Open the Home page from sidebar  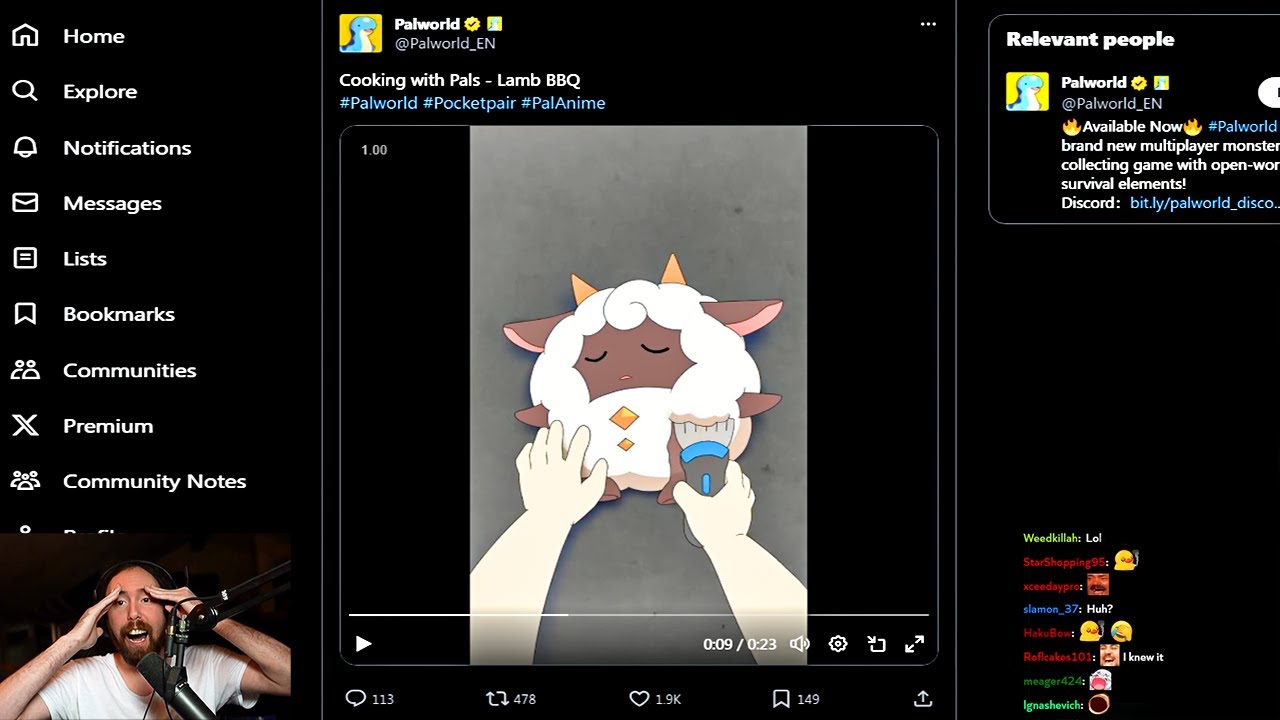point(68,36)
